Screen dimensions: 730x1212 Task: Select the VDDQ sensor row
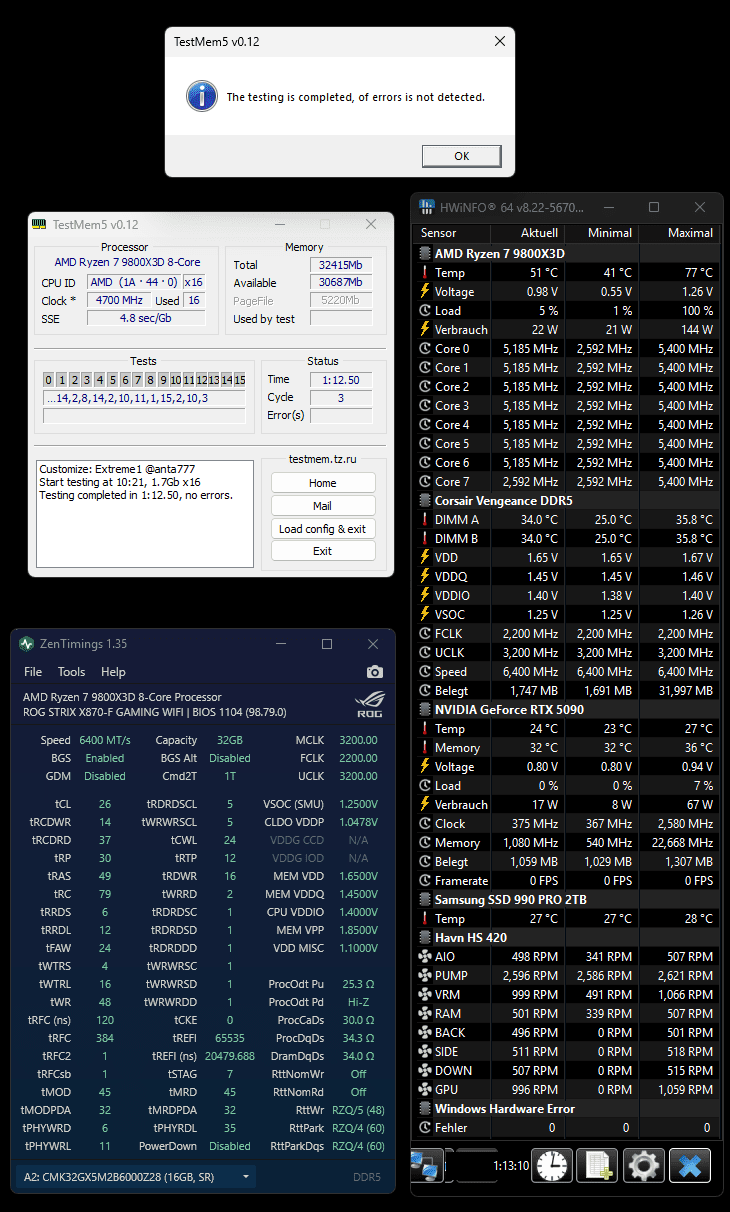(566, 576)
